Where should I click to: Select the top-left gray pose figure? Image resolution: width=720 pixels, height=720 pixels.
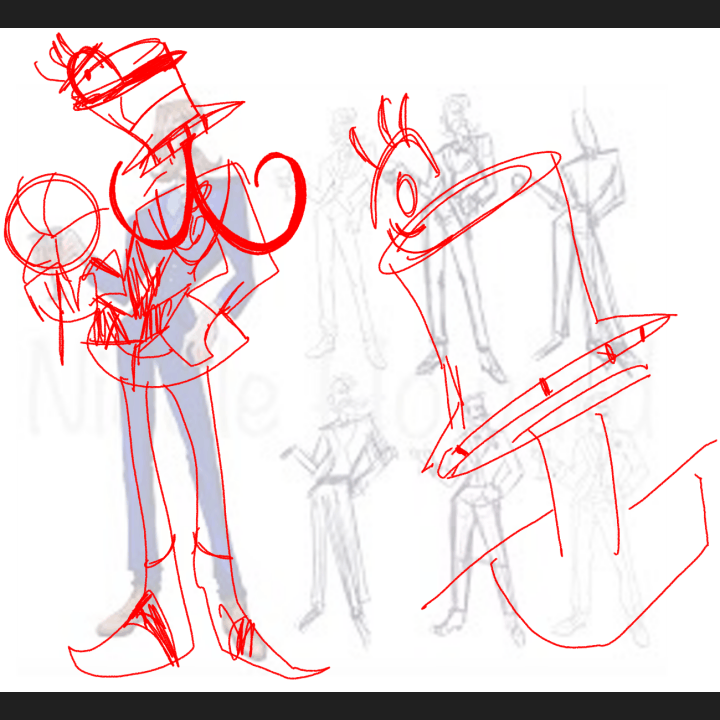click(345, 230)
